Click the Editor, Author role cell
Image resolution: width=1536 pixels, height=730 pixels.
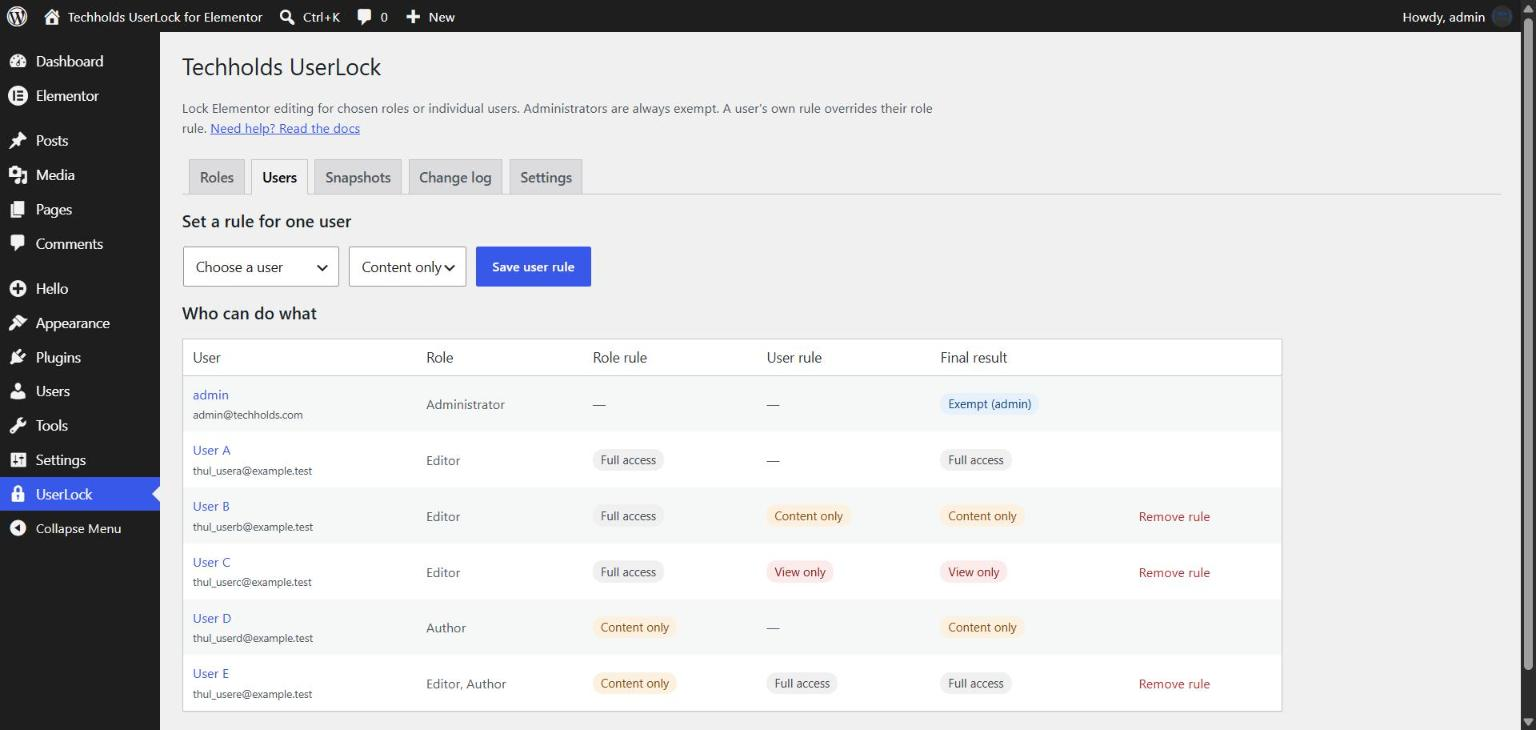pyautogui.click(x=466, y=684)
